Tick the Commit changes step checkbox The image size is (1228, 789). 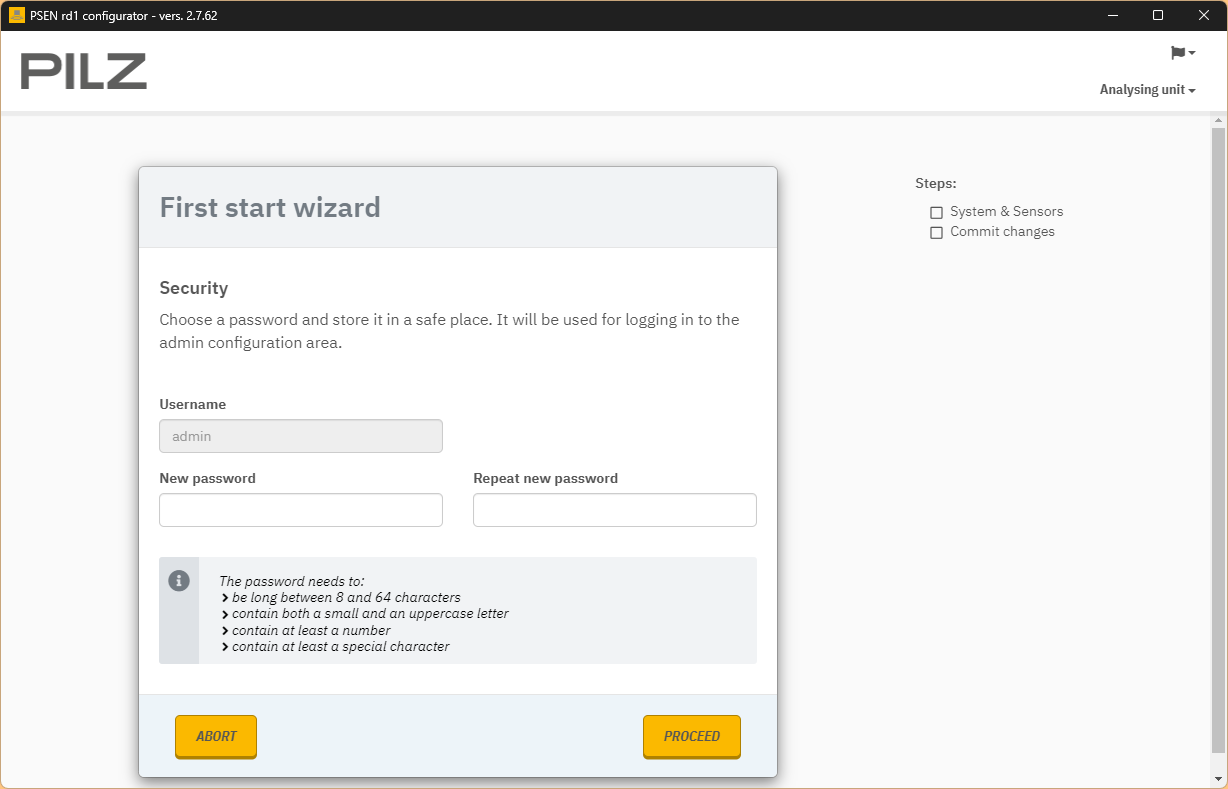tap(936, 233)
